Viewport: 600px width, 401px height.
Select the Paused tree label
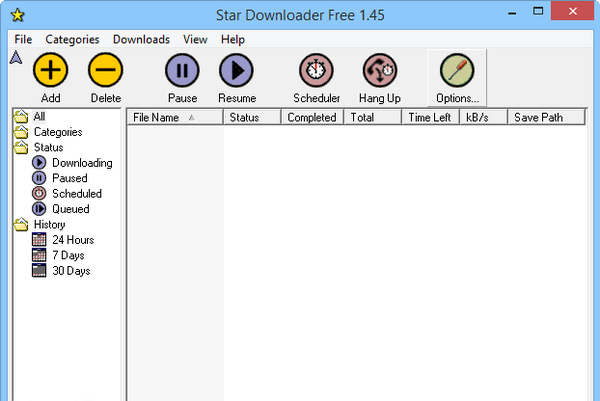[x=70, y=178]
